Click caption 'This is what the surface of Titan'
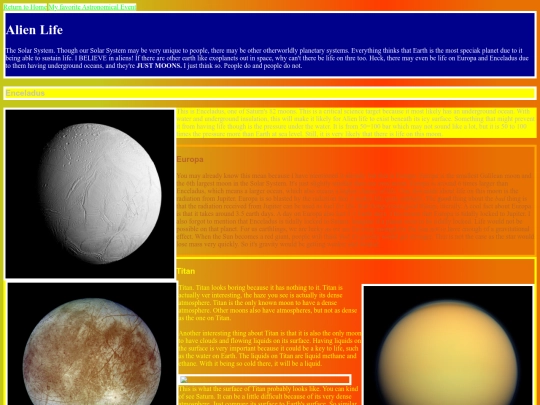 (269, 395)
